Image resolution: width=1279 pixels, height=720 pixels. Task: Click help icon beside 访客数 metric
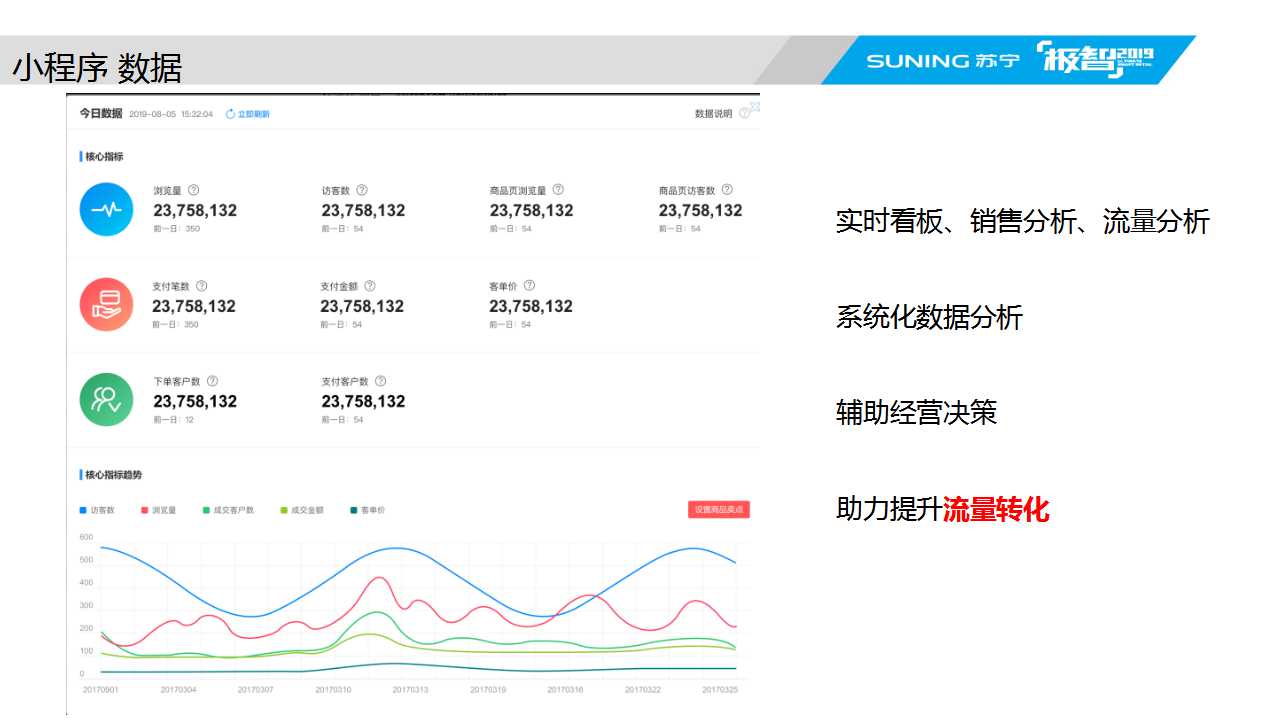coord(362,190)
